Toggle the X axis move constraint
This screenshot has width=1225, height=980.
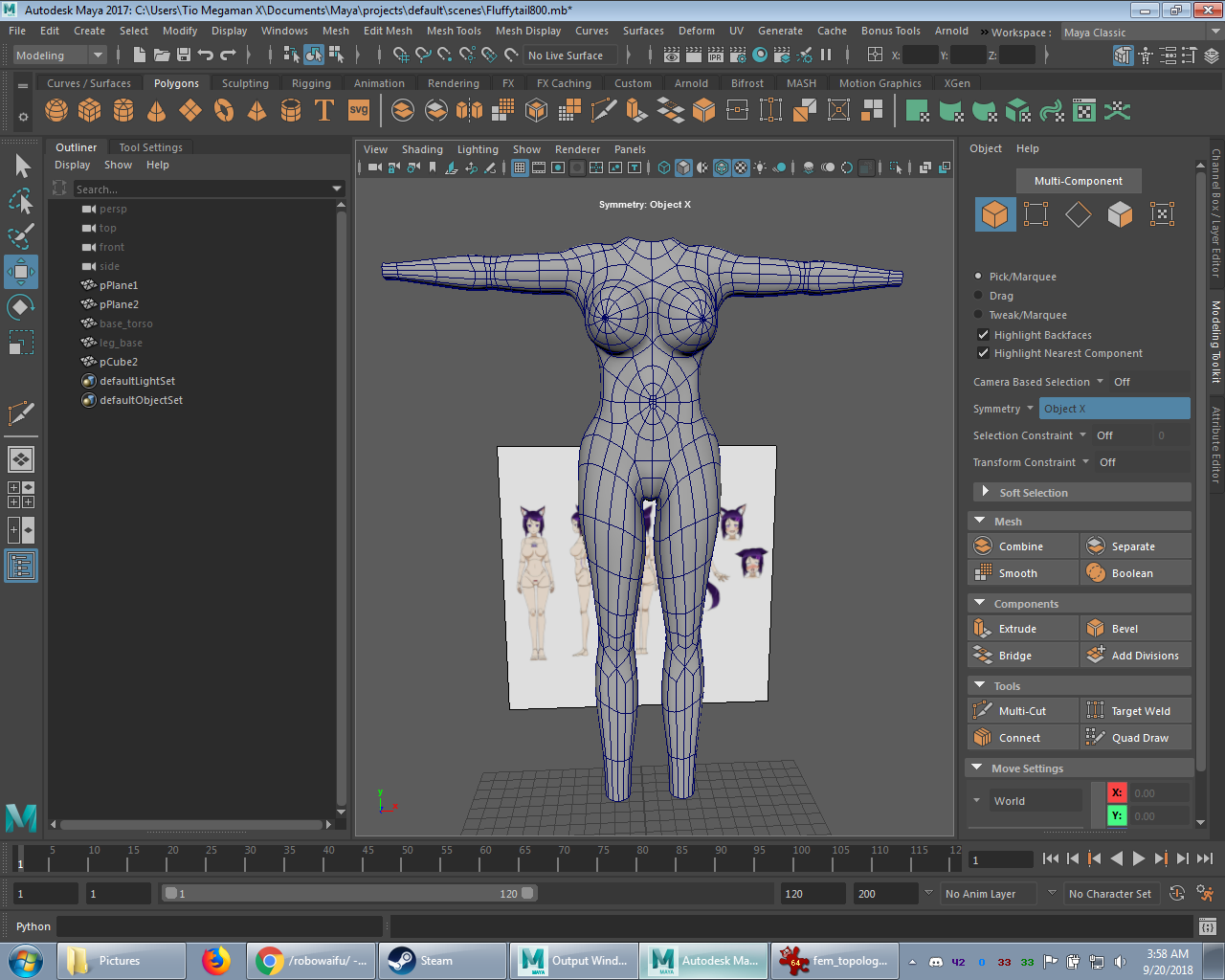[x=1117, y=793]
